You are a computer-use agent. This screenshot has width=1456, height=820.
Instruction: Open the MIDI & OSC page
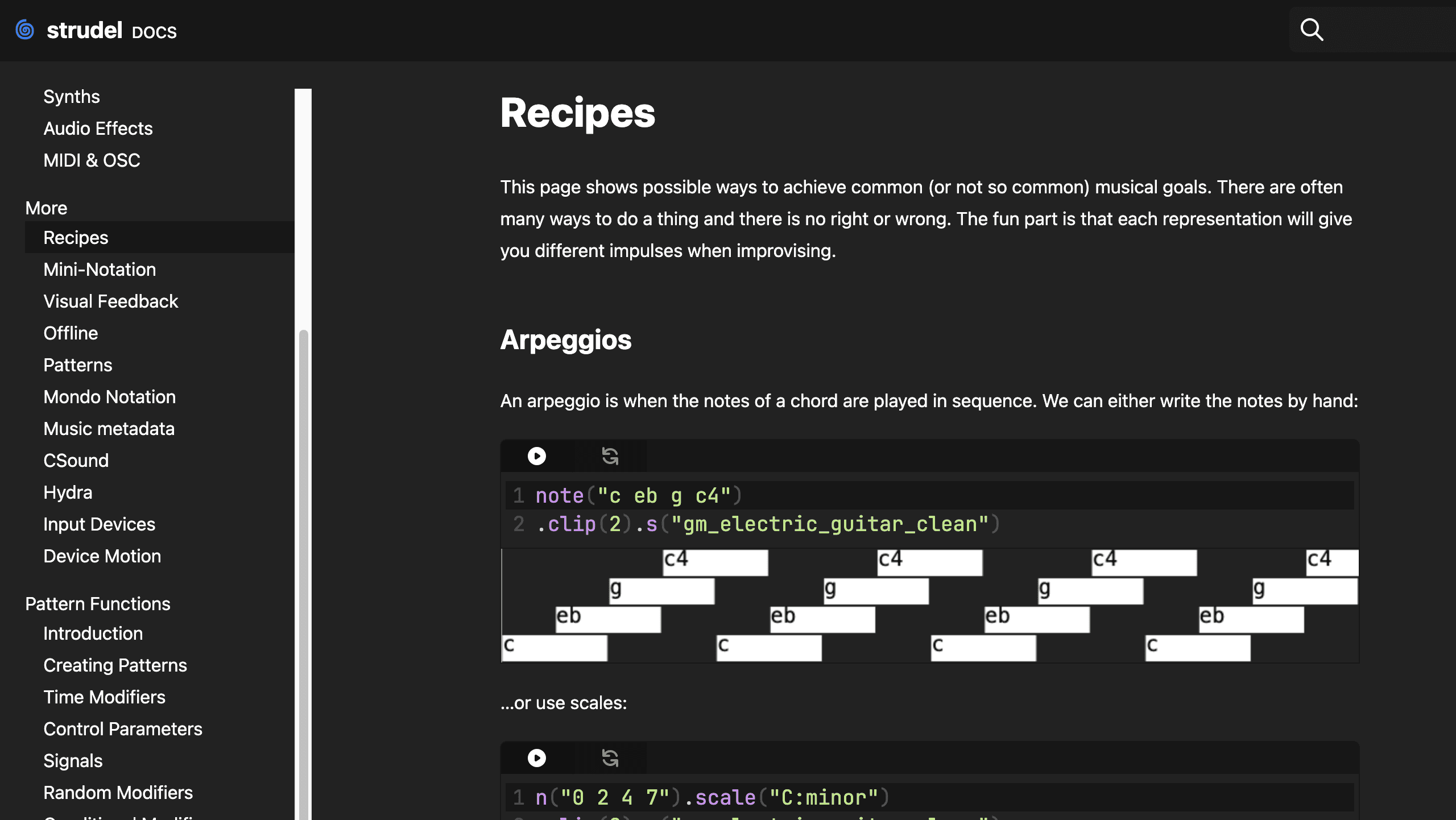(x=92, y=160)
